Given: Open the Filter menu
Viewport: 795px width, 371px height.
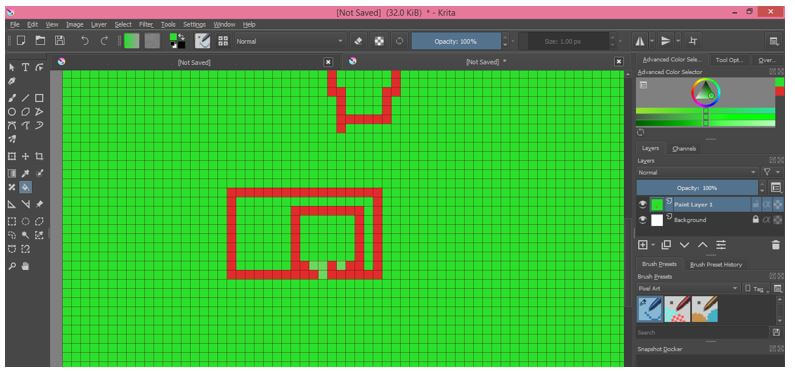Looking at the screenshot, I should (146, 24).
